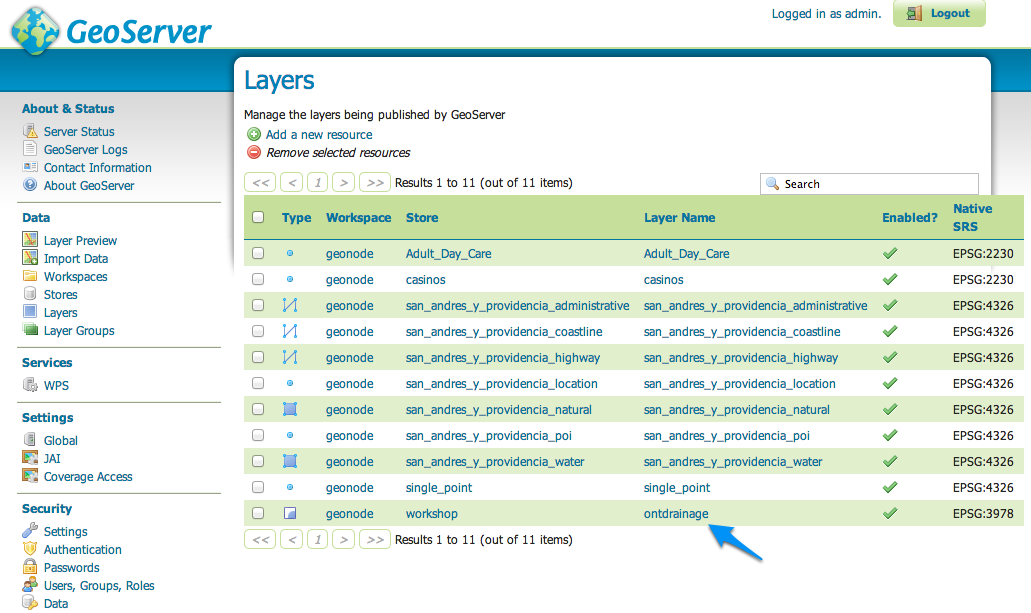Check the Adult_Day_Care layer checkbox
The height and width of the screenshot is (613, 1031).
[258, 253]
